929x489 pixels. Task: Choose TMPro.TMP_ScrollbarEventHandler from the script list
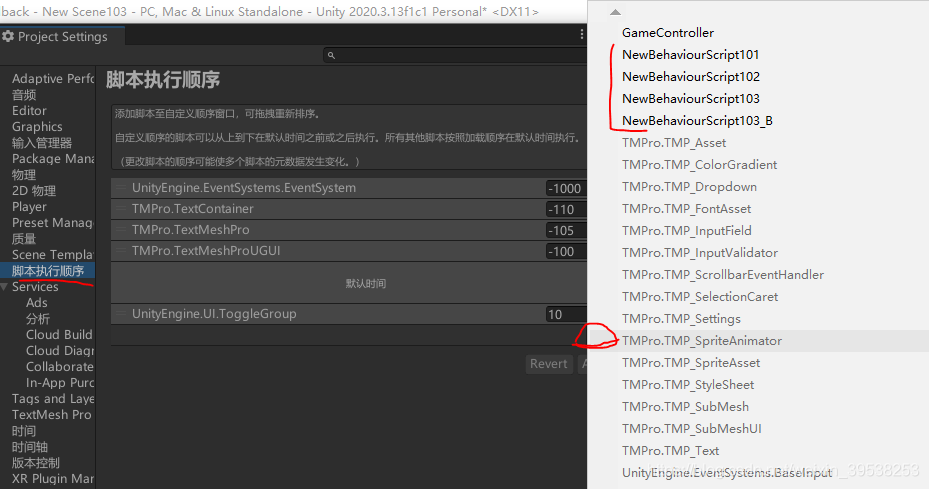[x=723, y=274]
